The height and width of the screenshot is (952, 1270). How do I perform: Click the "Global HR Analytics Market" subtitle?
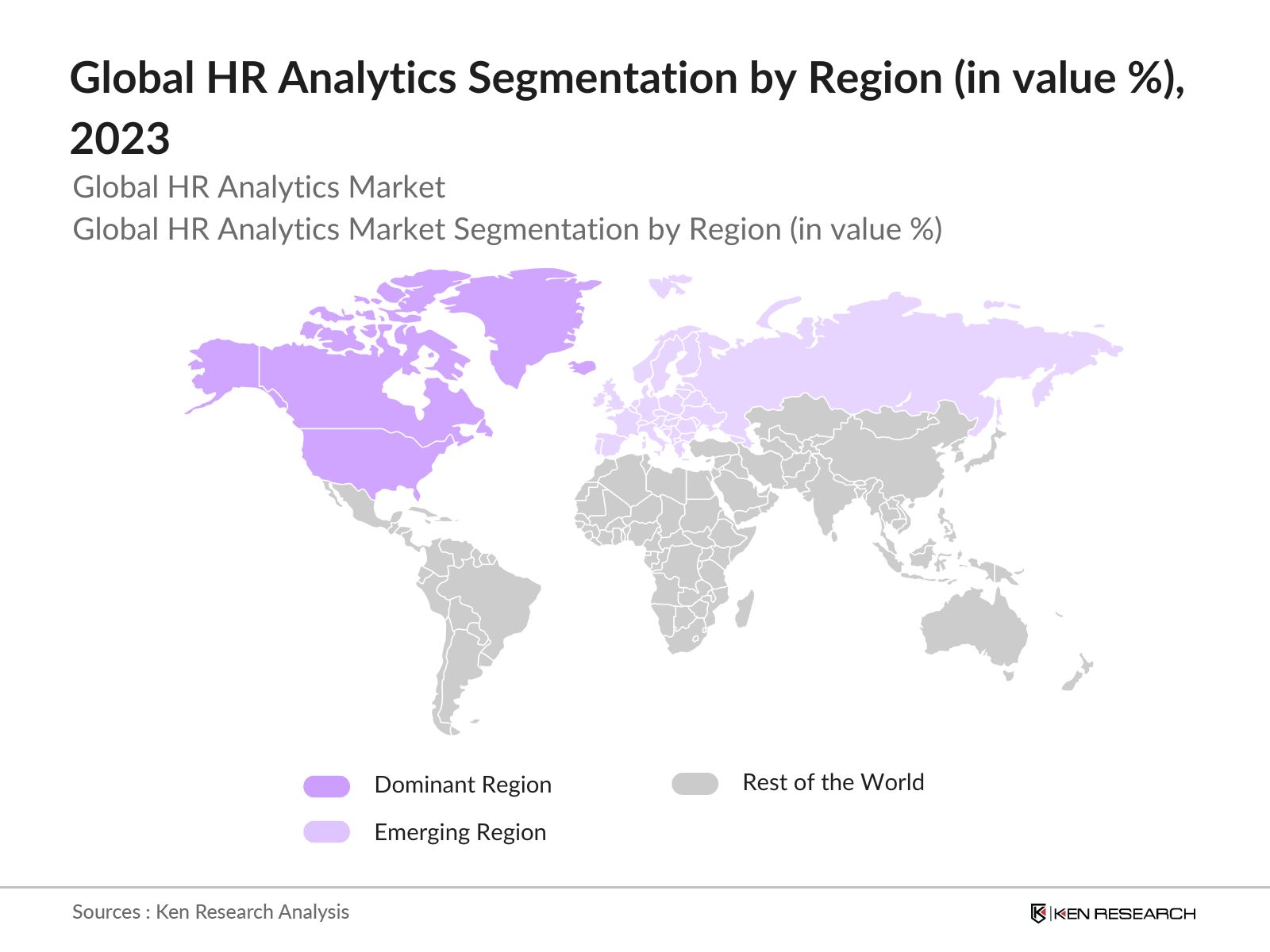[259, 187]
